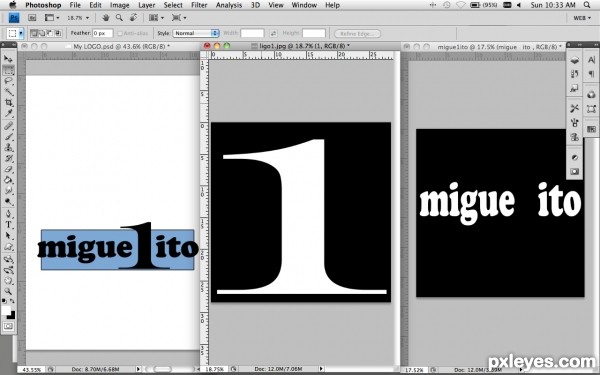600x375 pixels.
Task: Open the File menu
Action: point(75,5)
